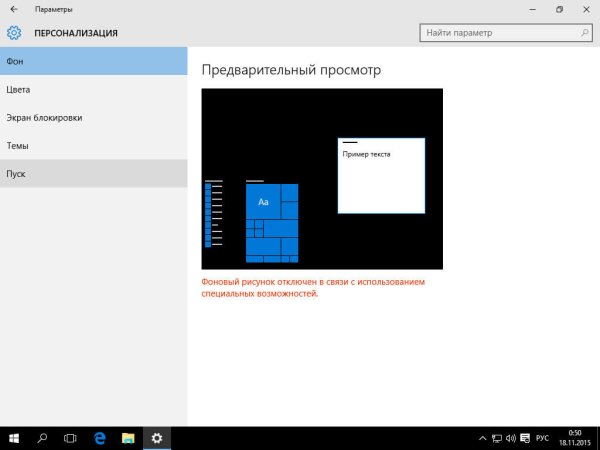Viewport: 600px width, 450px height.
Task: Open Task View from the taskbar
Action: 71,438
